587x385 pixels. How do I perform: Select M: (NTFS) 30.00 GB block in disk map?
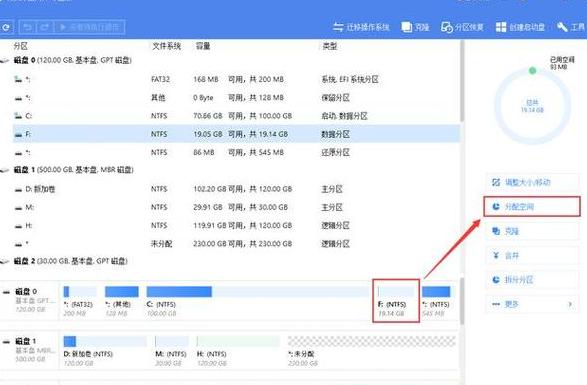pyautogui.click(x=172, y=351)
